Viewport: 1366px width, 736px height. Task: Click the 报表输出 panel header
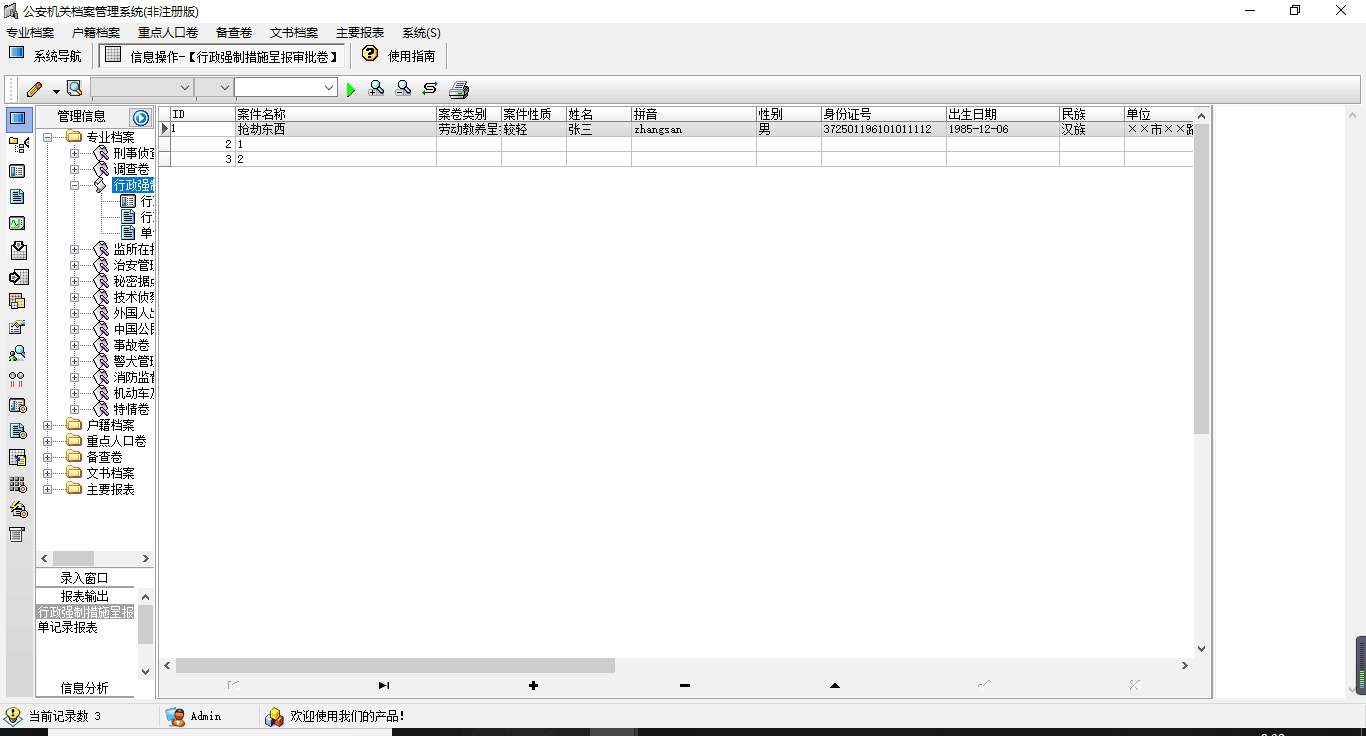(84, 596)
